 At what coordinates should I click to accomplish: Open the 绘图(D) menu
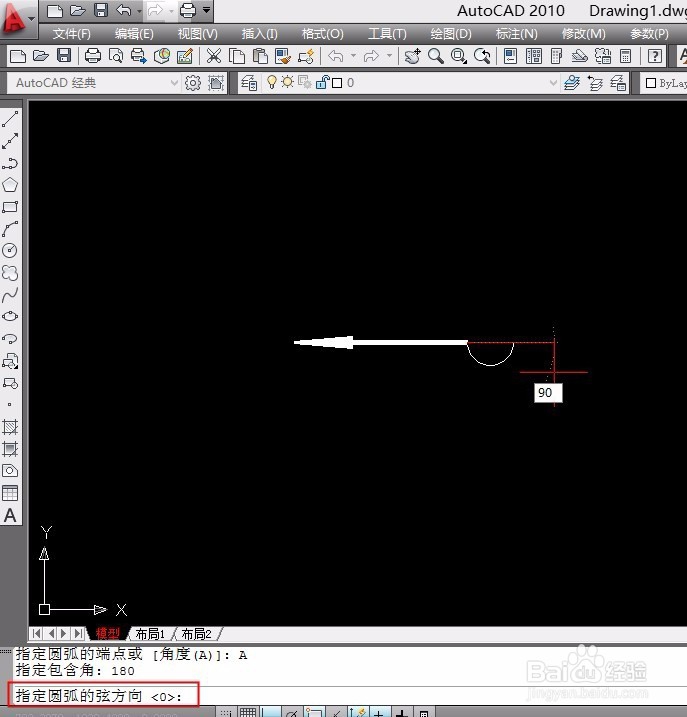click(451, 34)
